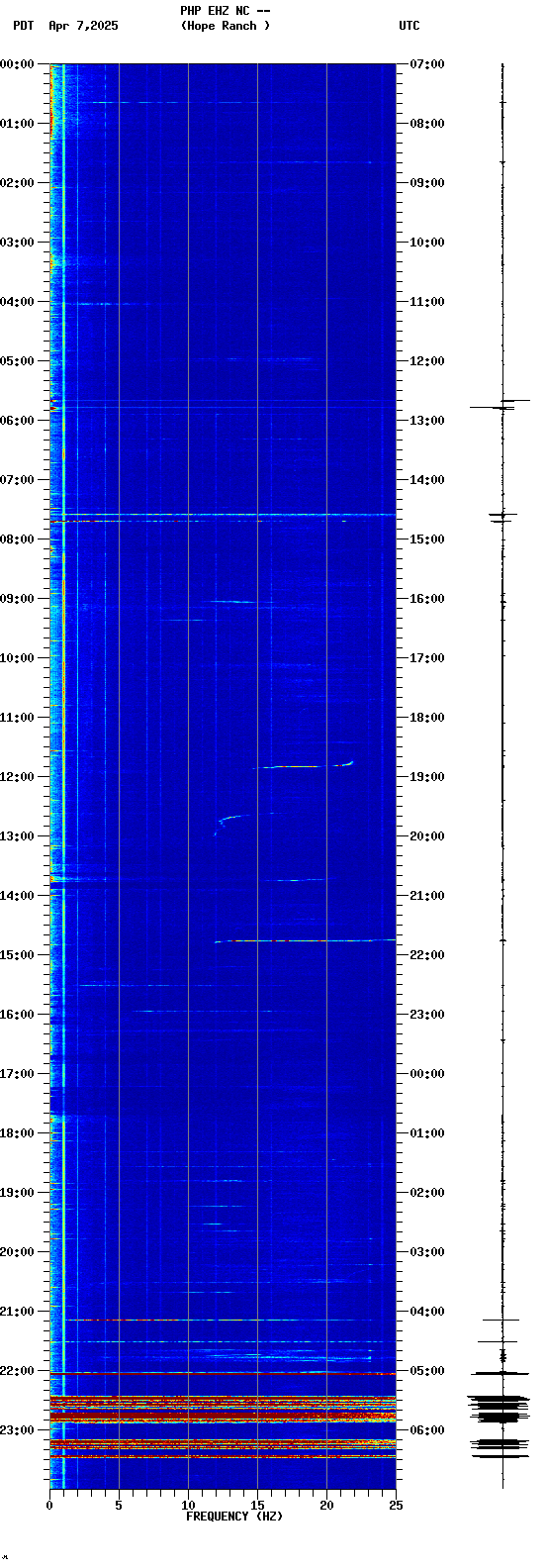546x1568 pixels.
Task: Click the 0 Hz frequency tick label
Action: [x=49, y=1506]
